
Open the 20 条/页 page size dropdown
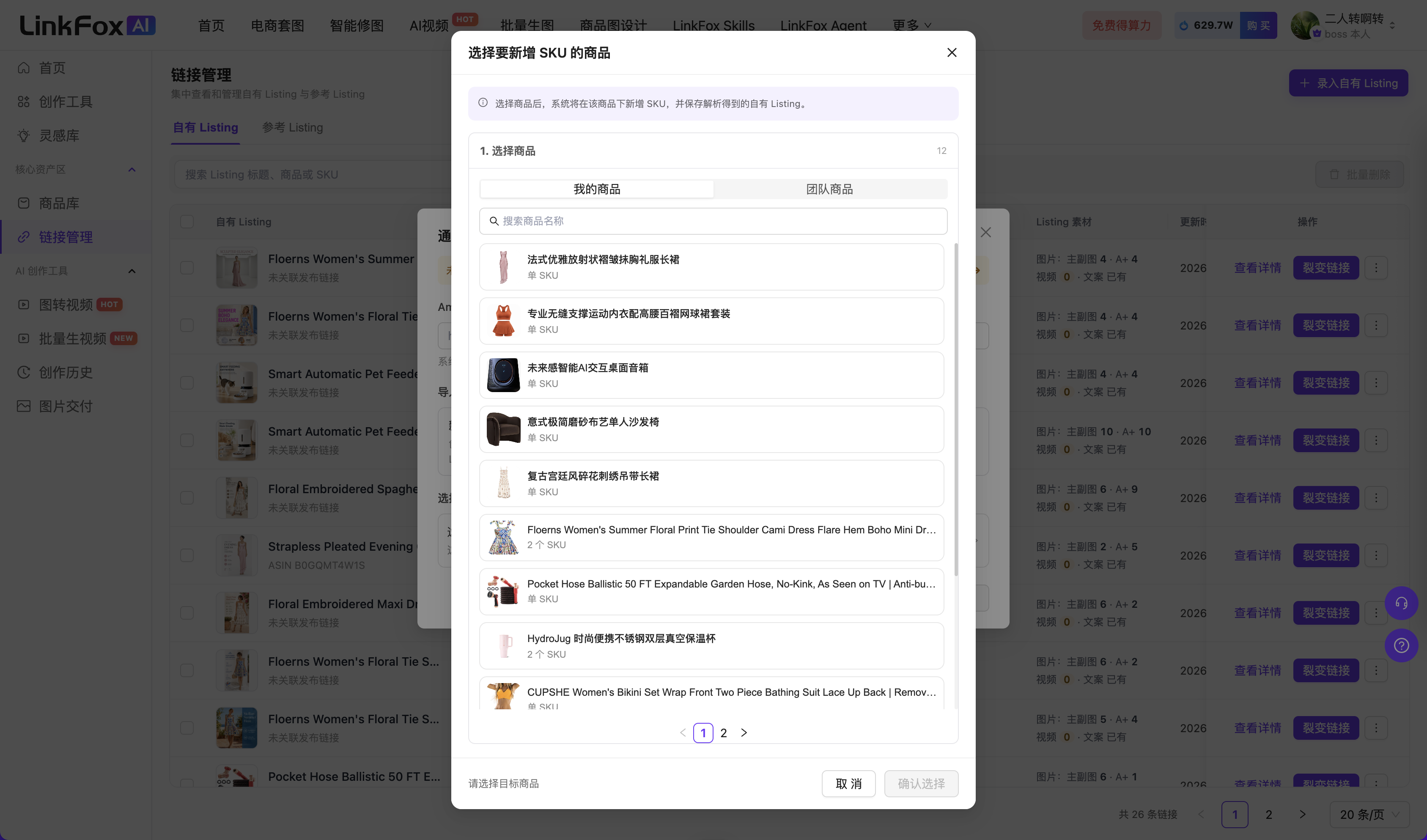1369,815
